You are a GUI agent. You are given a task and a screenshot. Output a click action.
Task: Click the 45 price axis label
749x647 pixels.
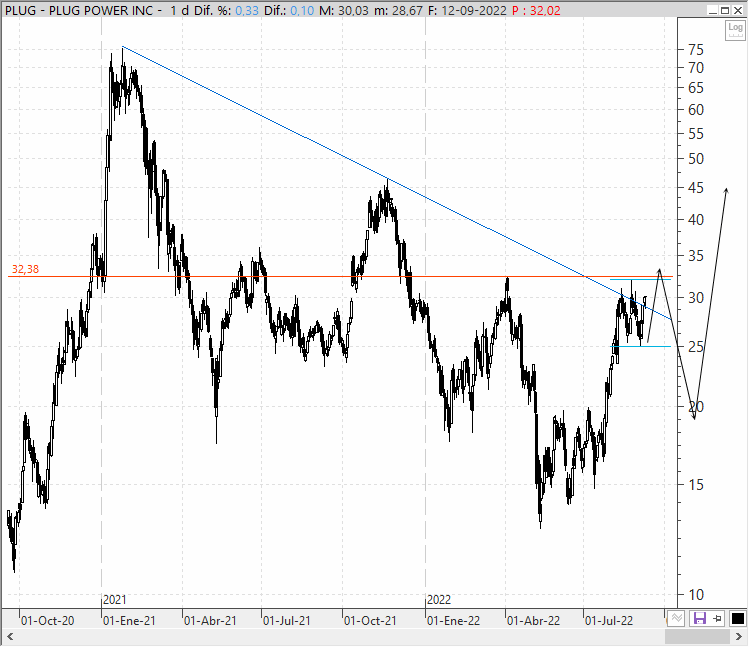(x=696, y=188)
